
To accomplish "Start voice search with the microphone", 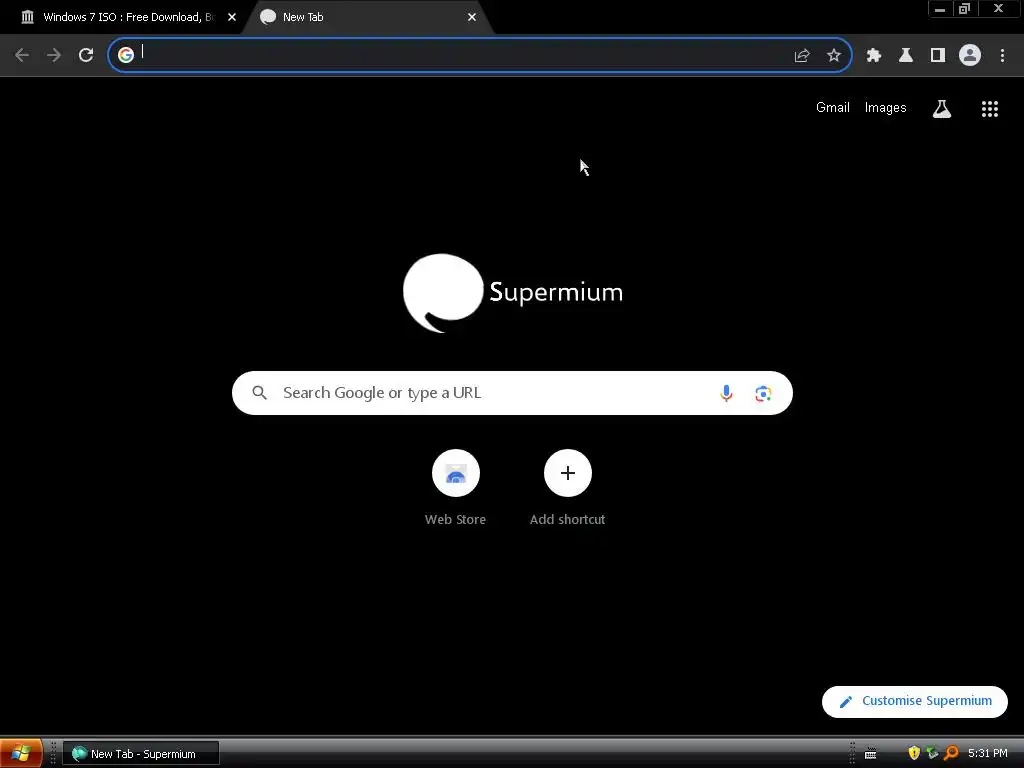I will (x=726, y=393).
